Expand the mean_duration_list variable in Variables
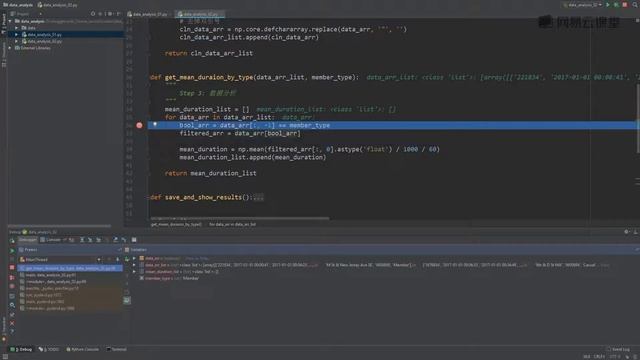This screenshot has height=360, width=640. (x=134, y=271)
